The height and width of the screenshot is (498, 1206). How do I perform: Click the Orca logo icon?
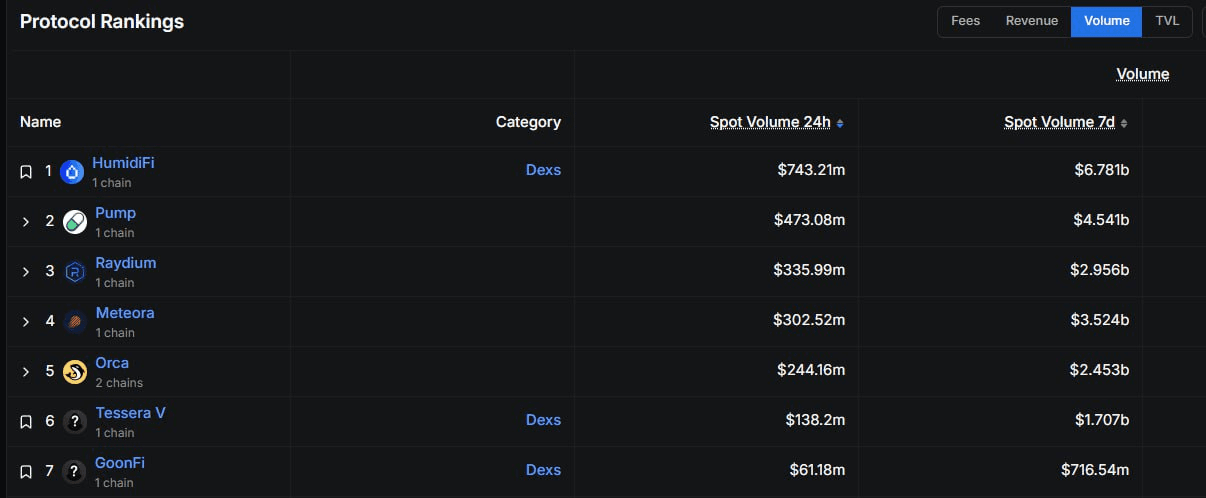pos(75,372)
